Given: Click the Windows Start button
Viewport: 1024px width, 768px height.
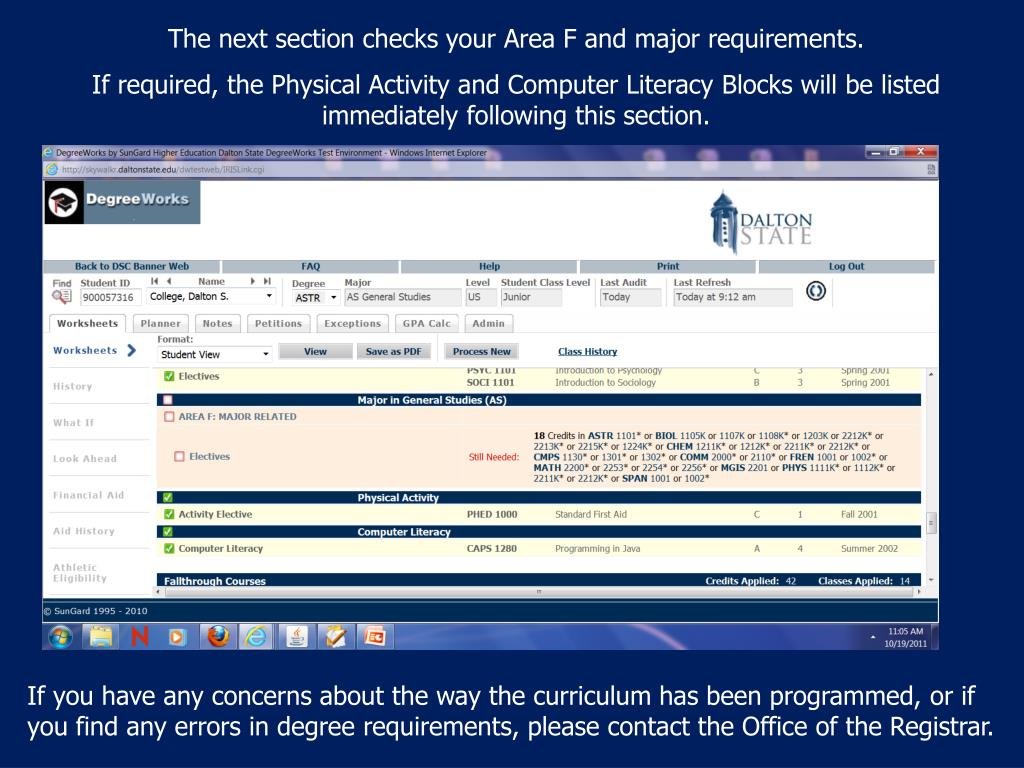Looking at the screenshot, I should tap(60, 636).
